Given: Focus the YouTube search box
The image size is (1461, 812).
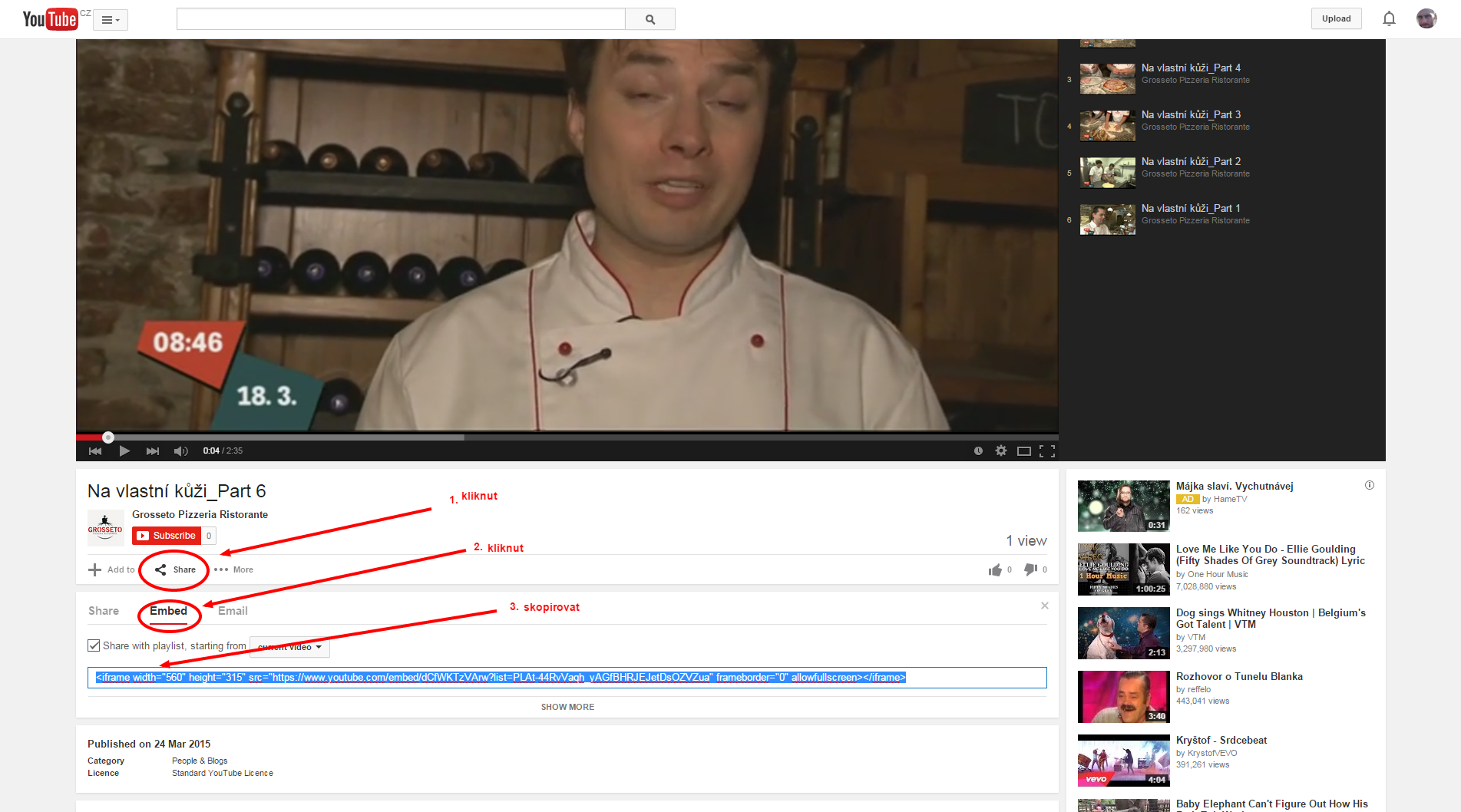Looking at the screenshot, I should 401,19.
